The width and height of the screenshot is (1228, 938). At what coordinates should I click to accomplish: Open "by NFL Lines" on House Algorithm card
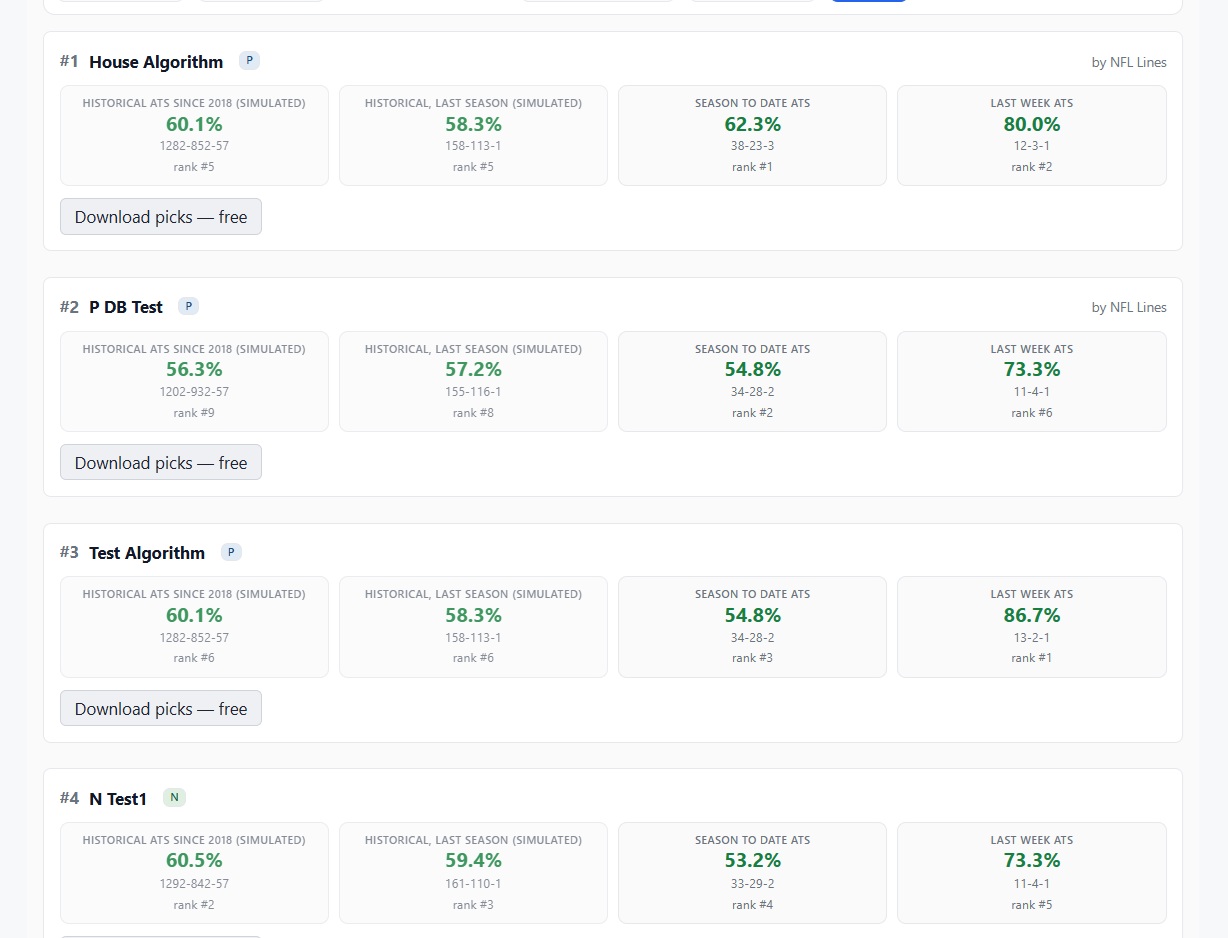pyautogui.click(x=1129, y=62)
